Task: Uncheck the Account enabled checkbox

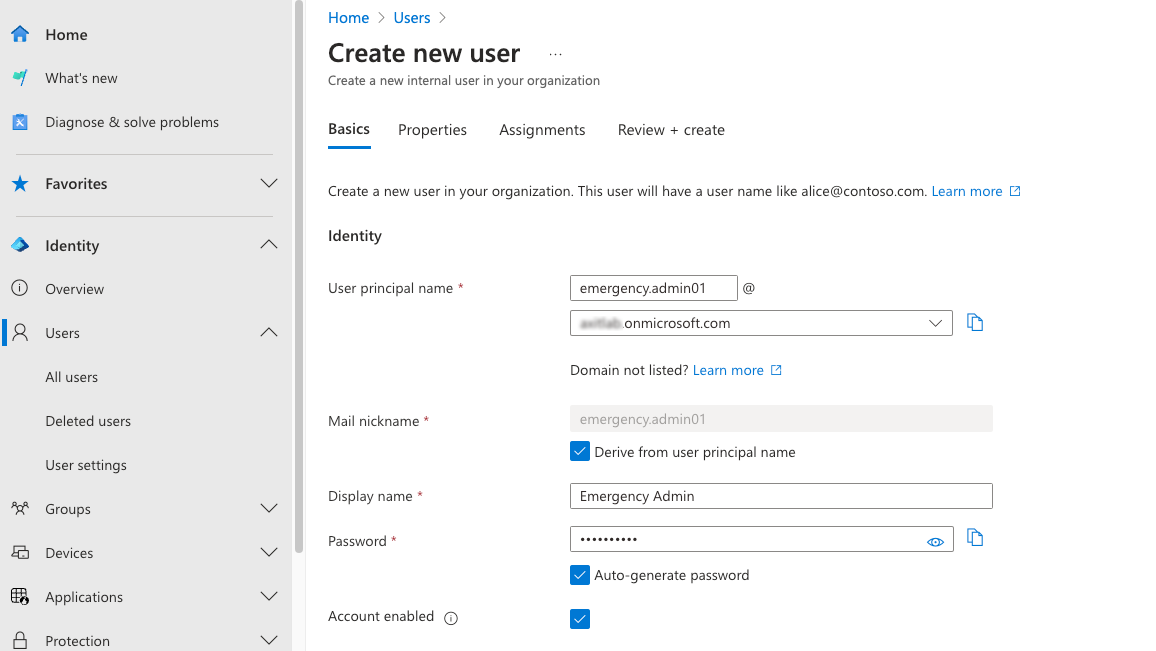Action: coord(580,619)
